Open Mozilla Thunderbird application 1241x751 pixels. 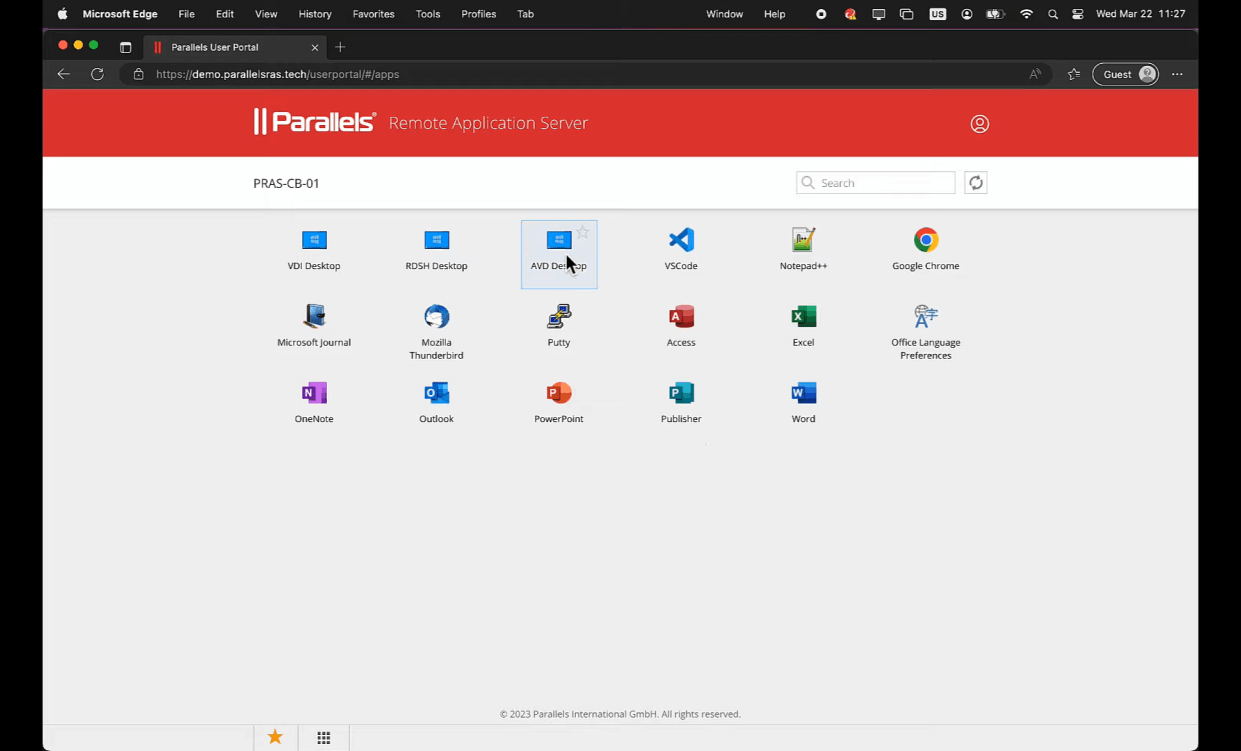pos(436,318)
